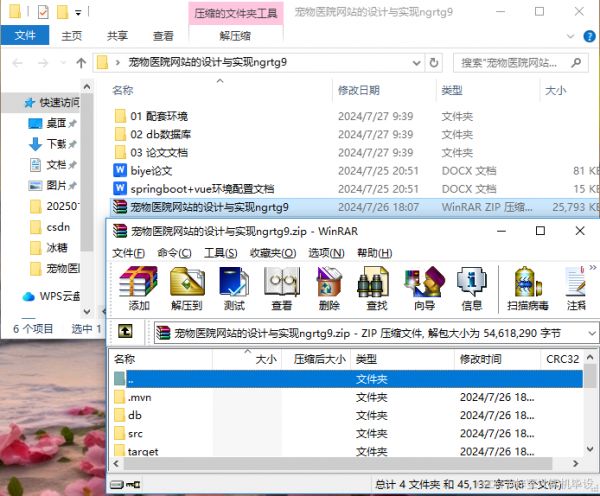Select folder 02 db数据库
Screen dimensions: 600x496
pos(153,134)
